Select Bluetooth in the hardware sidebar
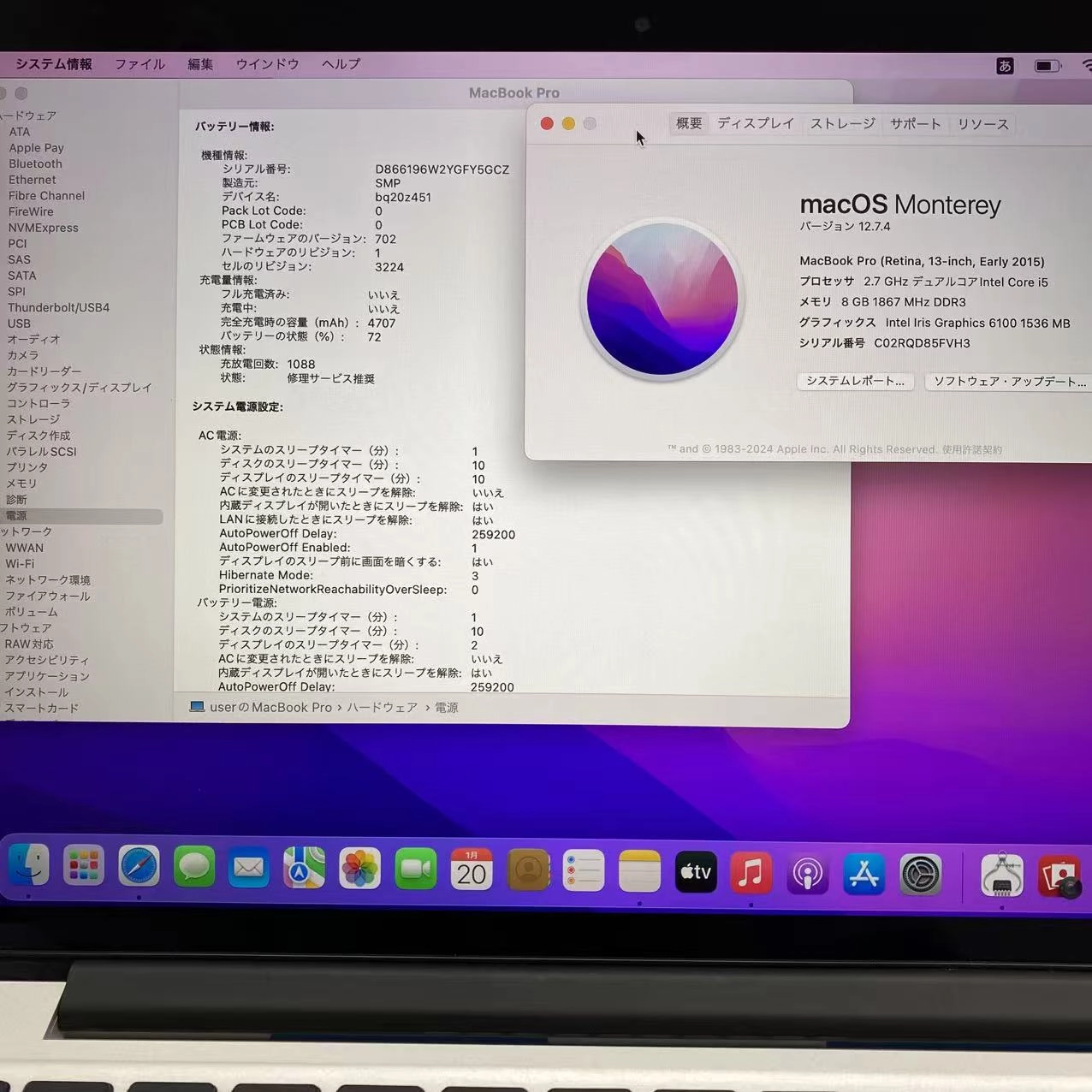Image resolution: width=1092 pixels, height=1092 pixels. pyautogui.click(x=35, y=163)
